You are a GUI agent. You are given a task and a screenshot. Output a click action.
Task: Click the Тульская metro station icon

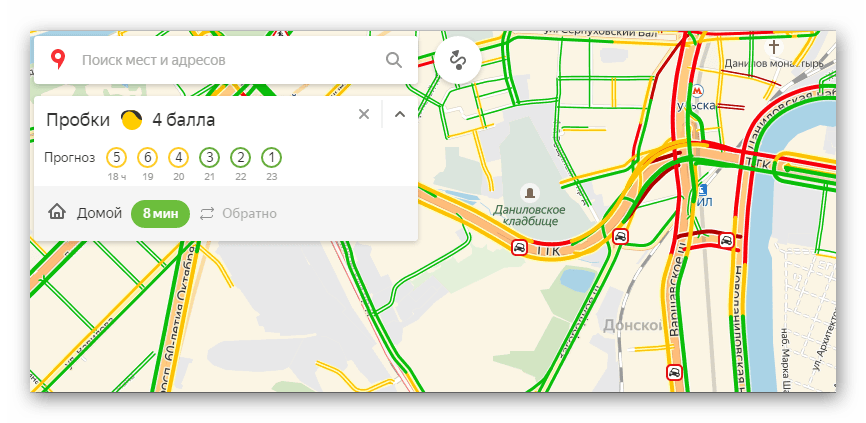pyautogui.click(x=697, y=89)
